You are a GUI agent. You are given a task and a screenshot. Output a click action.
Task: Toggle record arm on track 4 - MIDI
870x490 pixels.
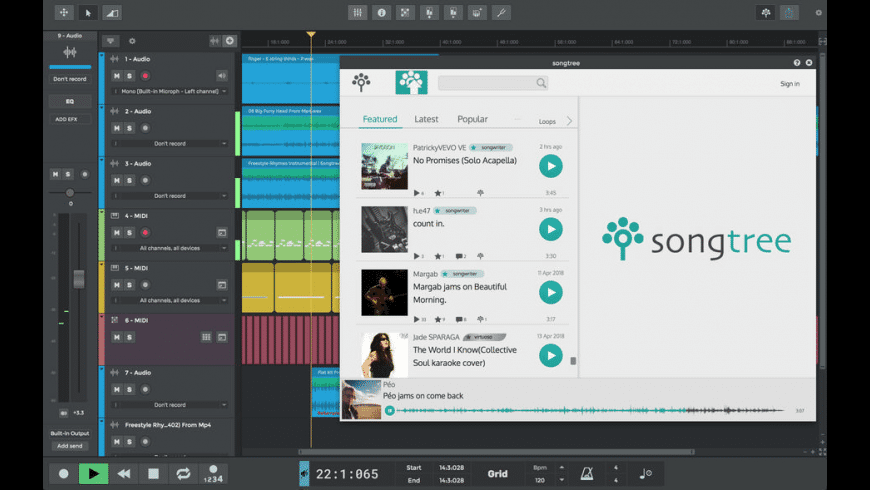(145, 233)
